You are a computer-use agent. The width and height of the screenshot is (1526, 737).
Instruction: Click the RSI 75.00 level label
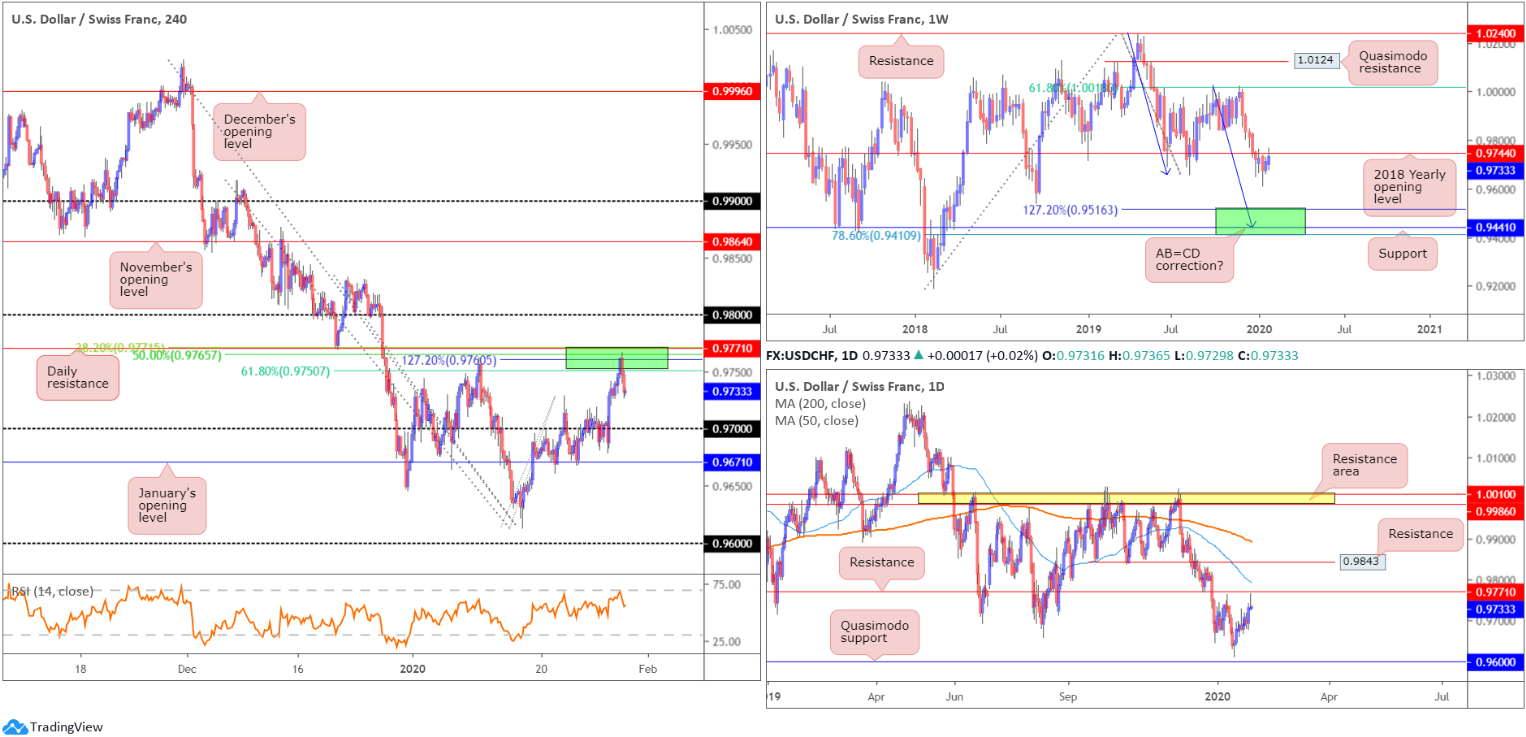[725, 584]
